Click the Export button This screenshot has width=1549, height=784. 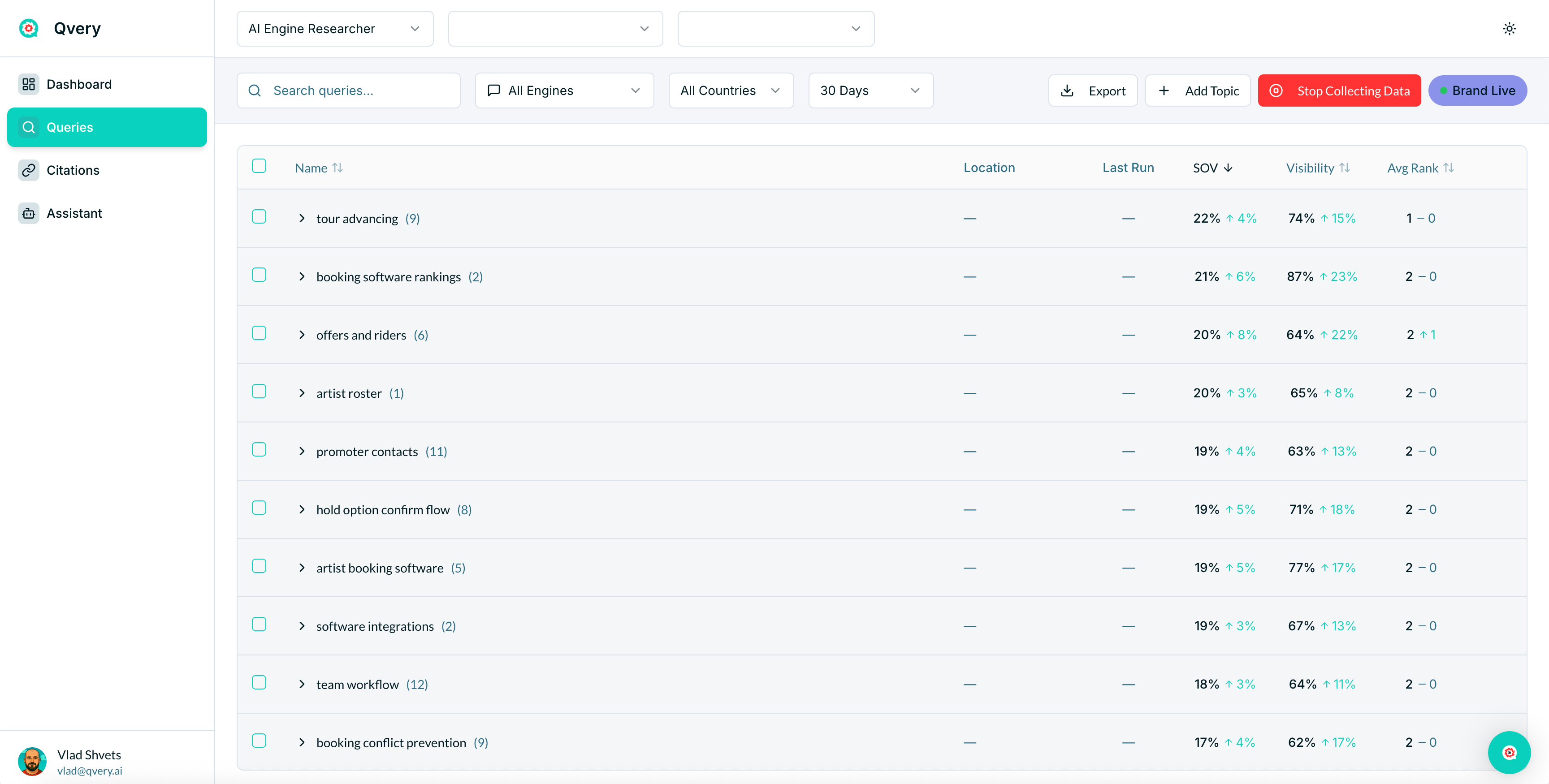click(1093, 91)
